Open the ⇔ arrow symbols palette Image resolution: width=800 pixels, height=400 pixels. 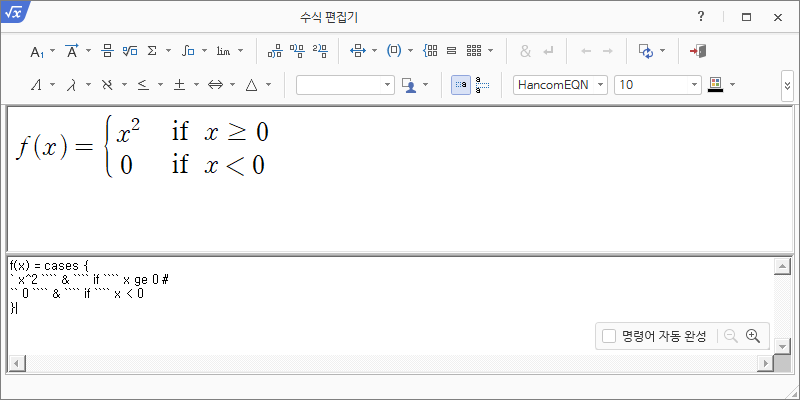click(215, 85)
